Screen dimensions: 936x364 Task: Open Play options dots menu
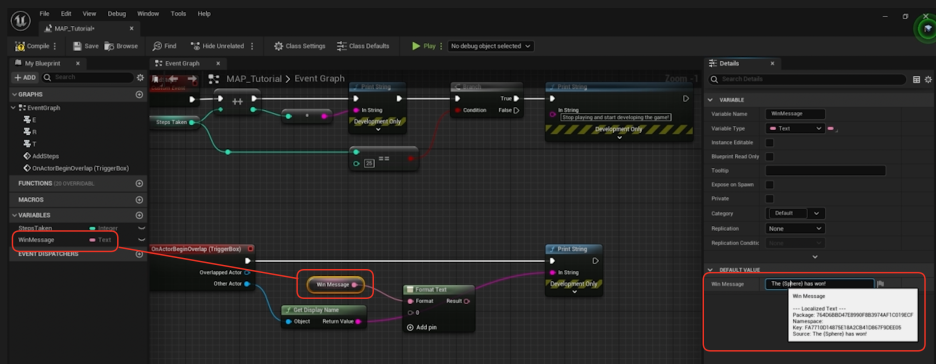coord(441,46)
